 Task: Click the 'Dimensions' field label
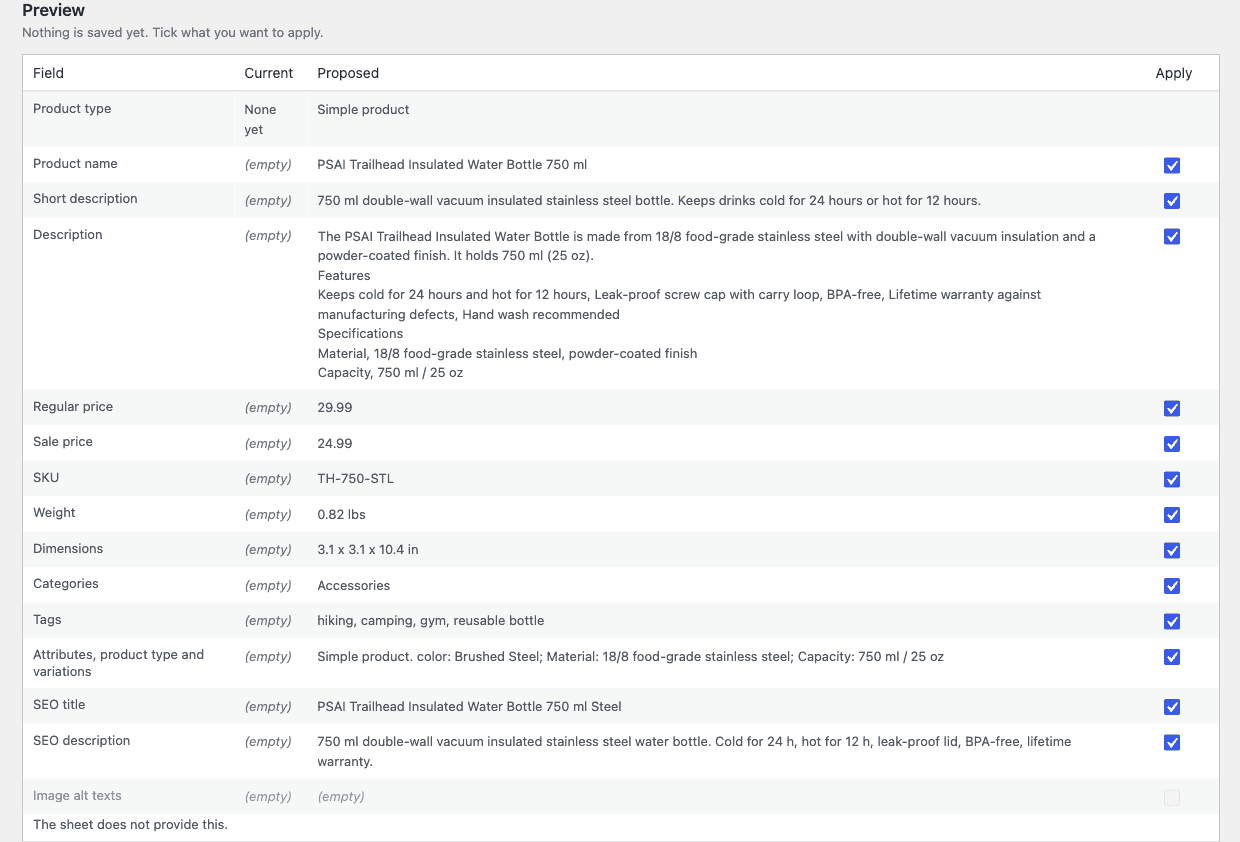pos(68,549)
